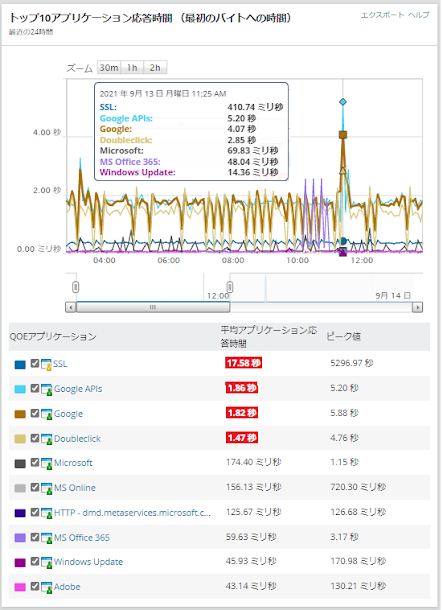
Task: Toggle the checkbox in the Google row
Action: pyautogui.click(x=35, y=413)
